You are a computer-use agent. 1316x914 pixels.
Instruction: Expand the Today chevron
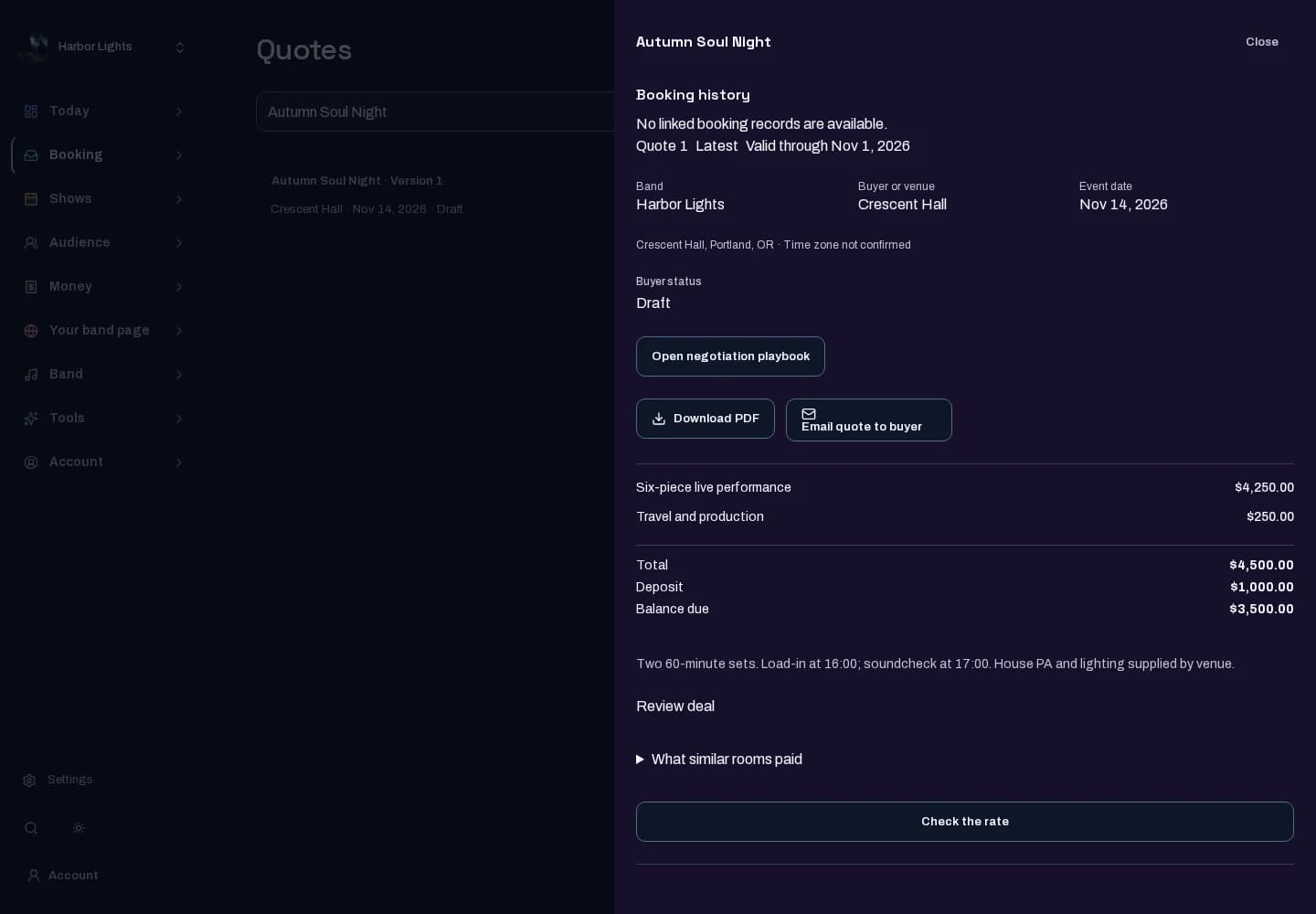coord(179,112)
